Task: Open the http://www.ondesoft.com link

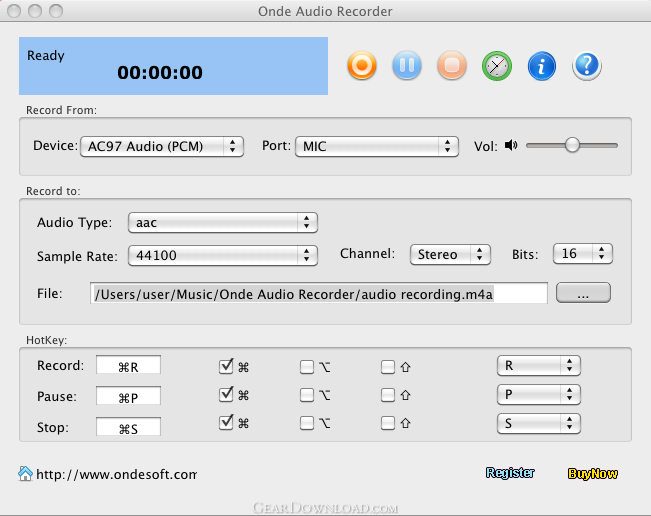Action: pyautogui.click(x=116, y=474)
